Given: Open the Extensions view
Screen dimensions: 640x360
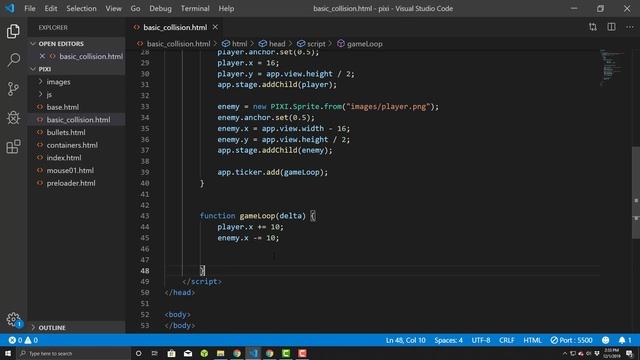Looking at the screenshot, I should [x=13, y=147].
